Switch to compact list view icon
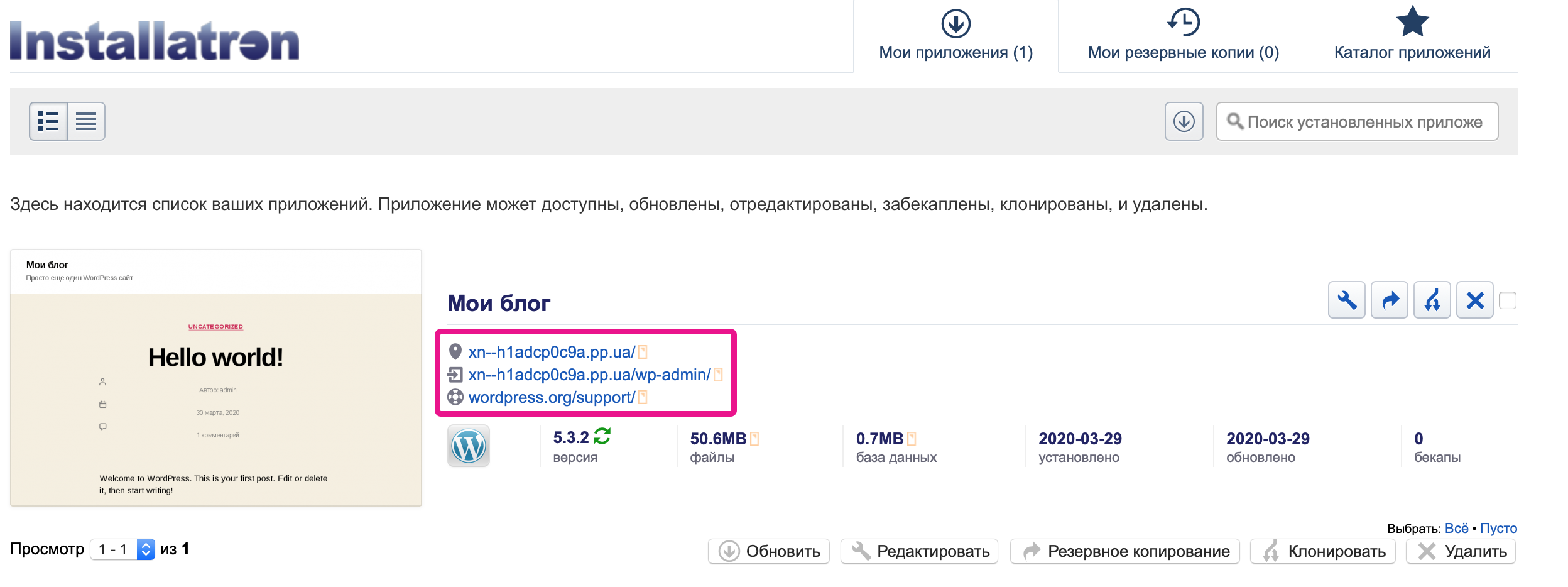This screenshot has height=587, width=1568. pyautogui.click(x=86, y=121)
